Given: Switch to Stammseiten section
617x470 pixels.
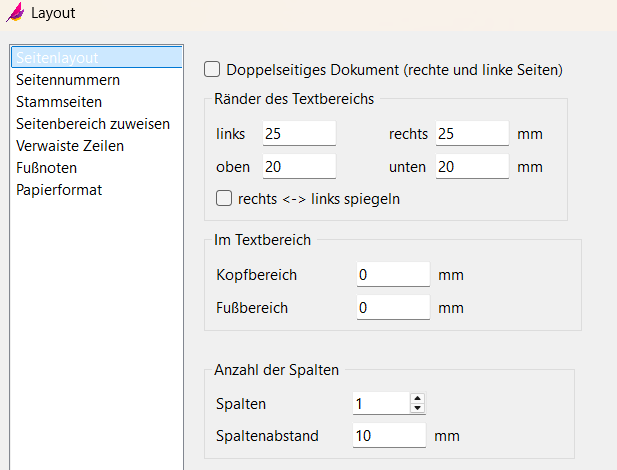Looking at the screenshot, I should coord(58,102).
